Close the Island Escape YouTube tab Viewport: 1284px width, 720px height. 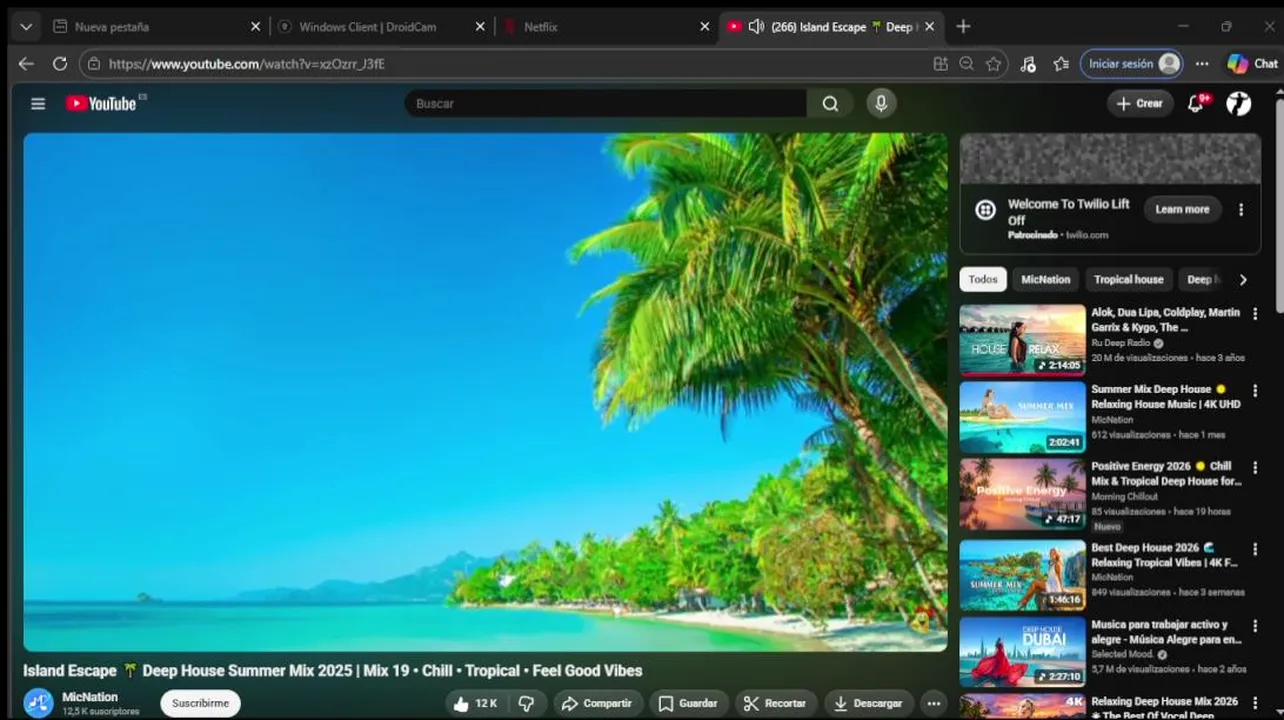pyautogui.click(x=930, y=27)
